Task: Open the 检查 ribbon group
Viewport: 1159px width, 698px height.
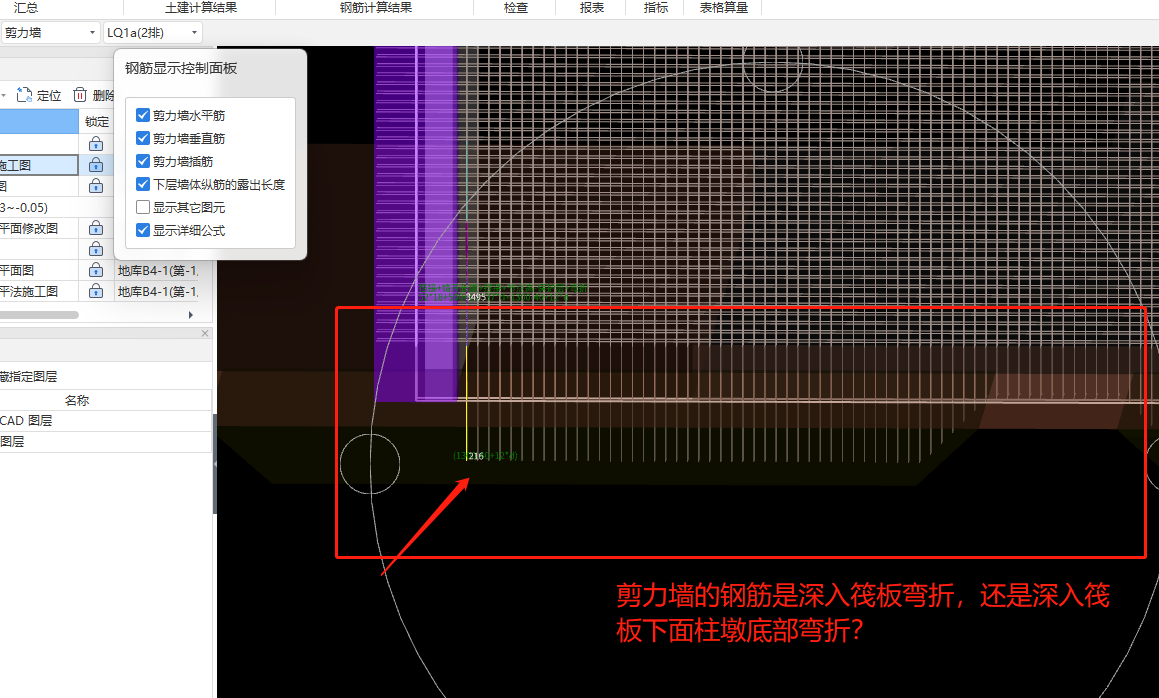Action: [516, 7]
